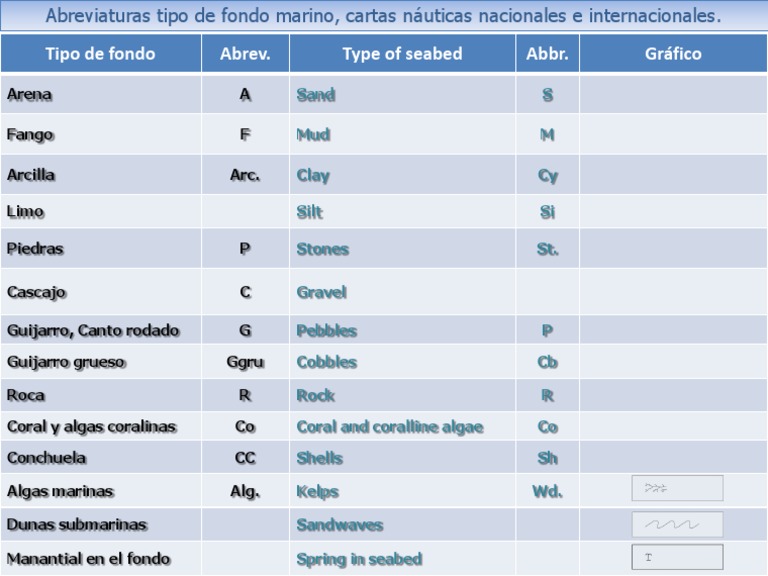Click the 'Abbr.' column header
Viewport: 768px width, 576px height.
pos(548,53)
